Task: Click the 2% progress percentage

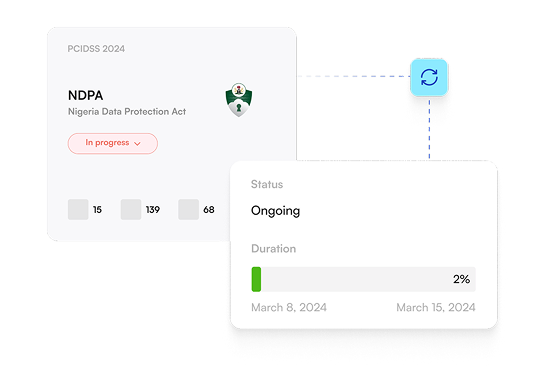Action: (x=462, y=279)
